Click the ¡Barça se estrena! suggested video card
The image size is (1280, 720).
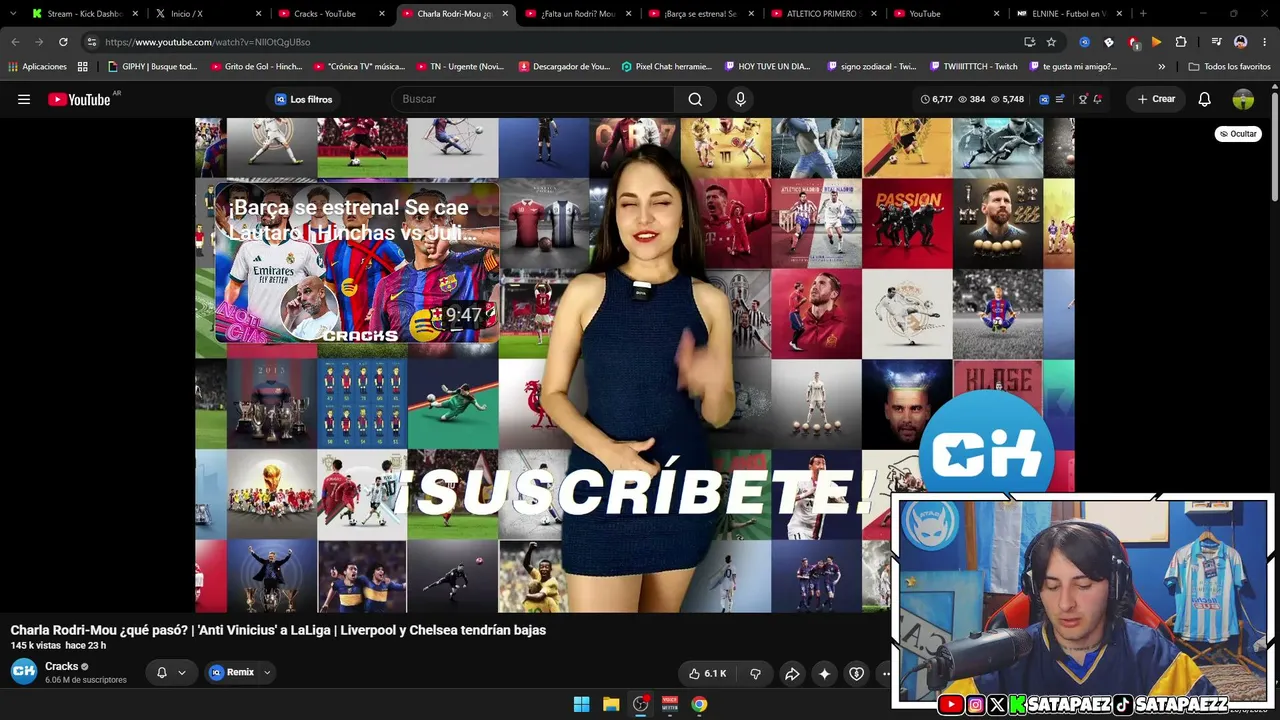coord(356,263)
